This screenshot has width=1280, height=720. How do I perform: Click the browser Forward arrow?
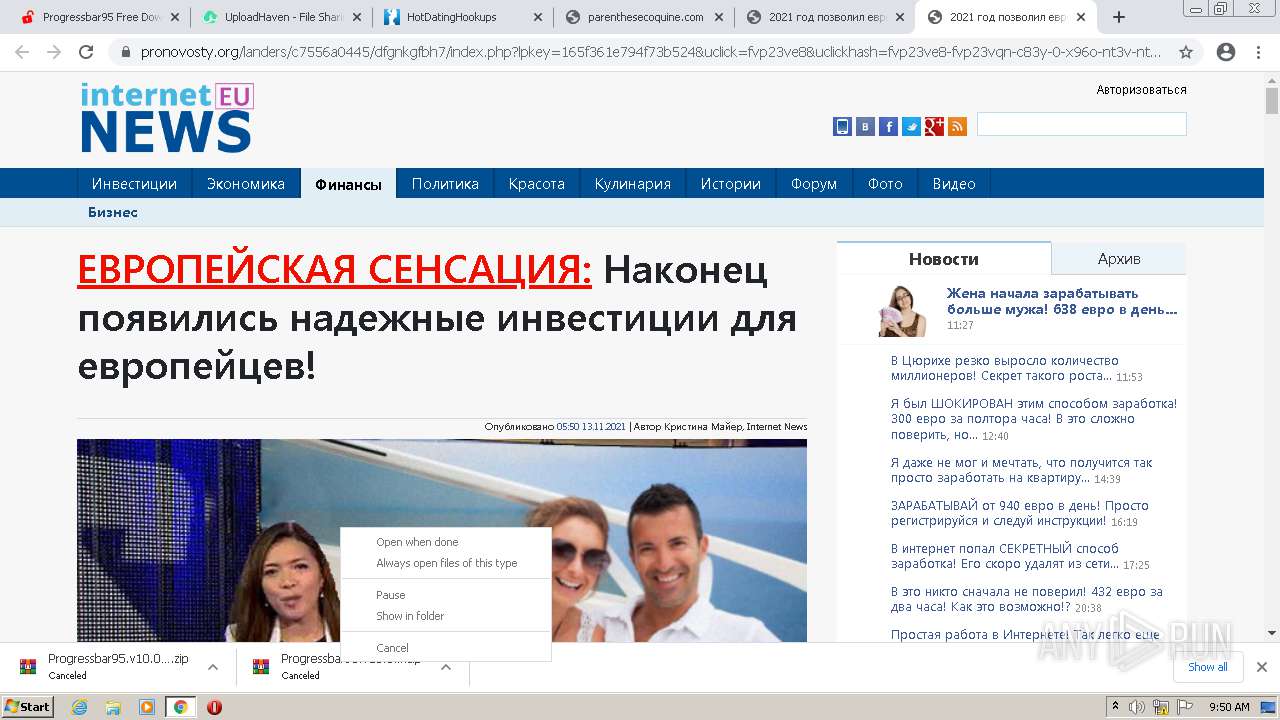[x=54, y=52]
